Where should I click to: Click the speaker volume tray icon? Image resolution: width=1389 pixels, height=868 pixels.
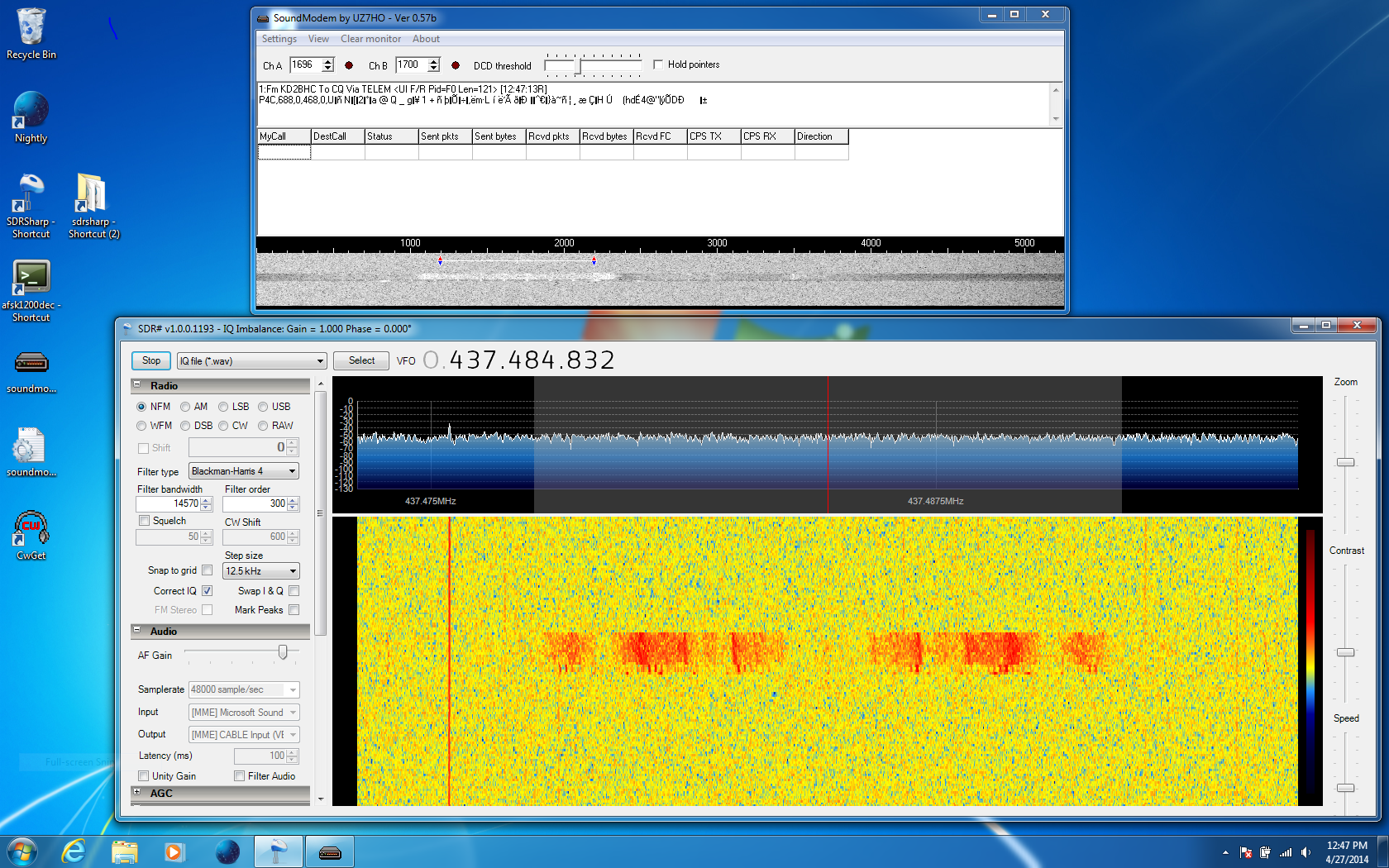(1305, 852)
